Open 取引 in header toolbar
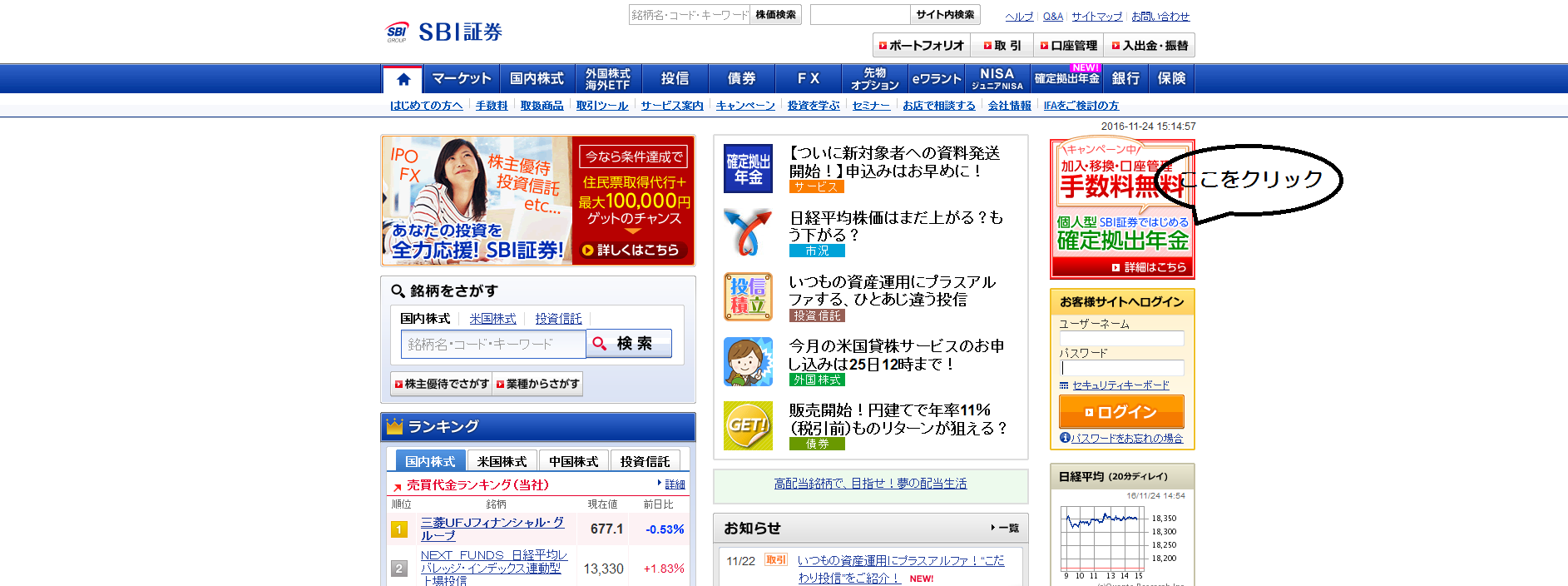This screenshot has width=1568, height=586. click(1002, 46)
